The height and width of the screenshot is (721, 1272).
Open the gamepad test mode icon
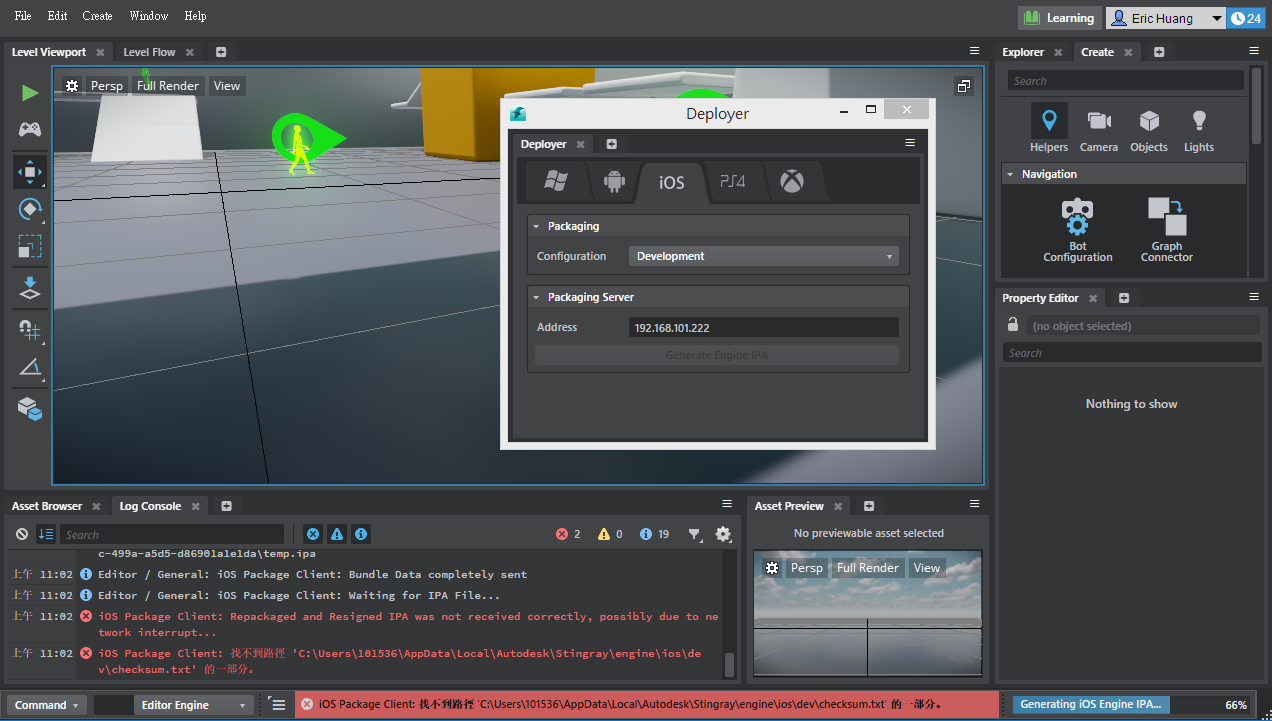coord(29,128)
